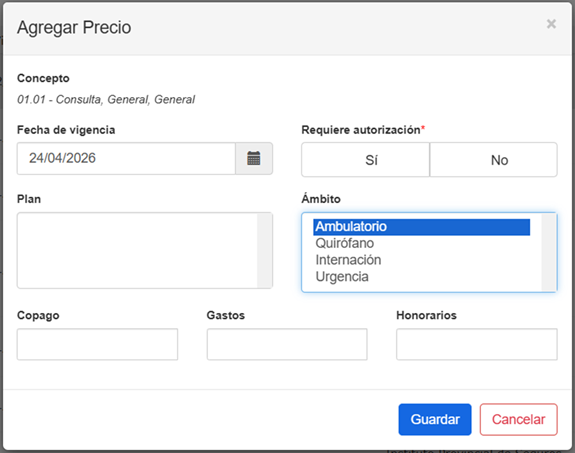This screenshot has width=575, height=453.
Task: Choose Quirófano in Ámbito list
Action: coord(421,243)
